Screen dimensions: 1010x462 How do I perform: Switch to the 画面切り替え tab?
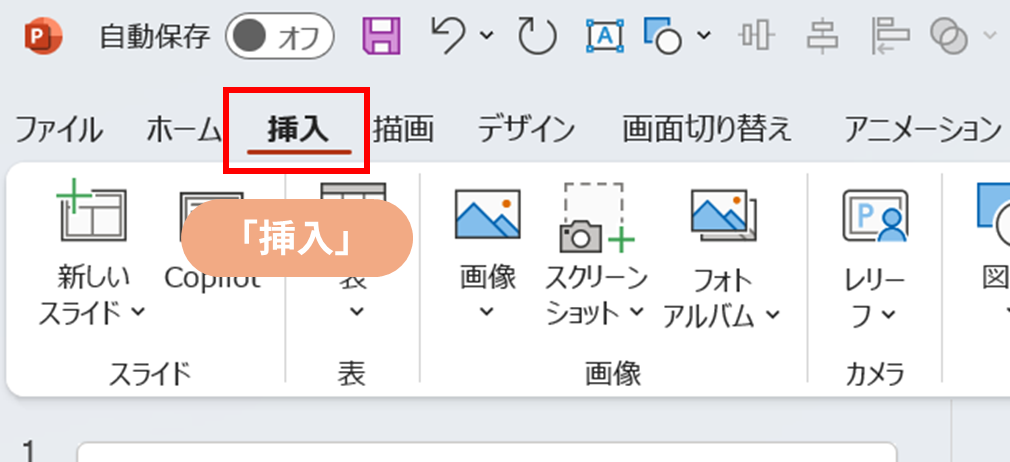coord(707,129)
